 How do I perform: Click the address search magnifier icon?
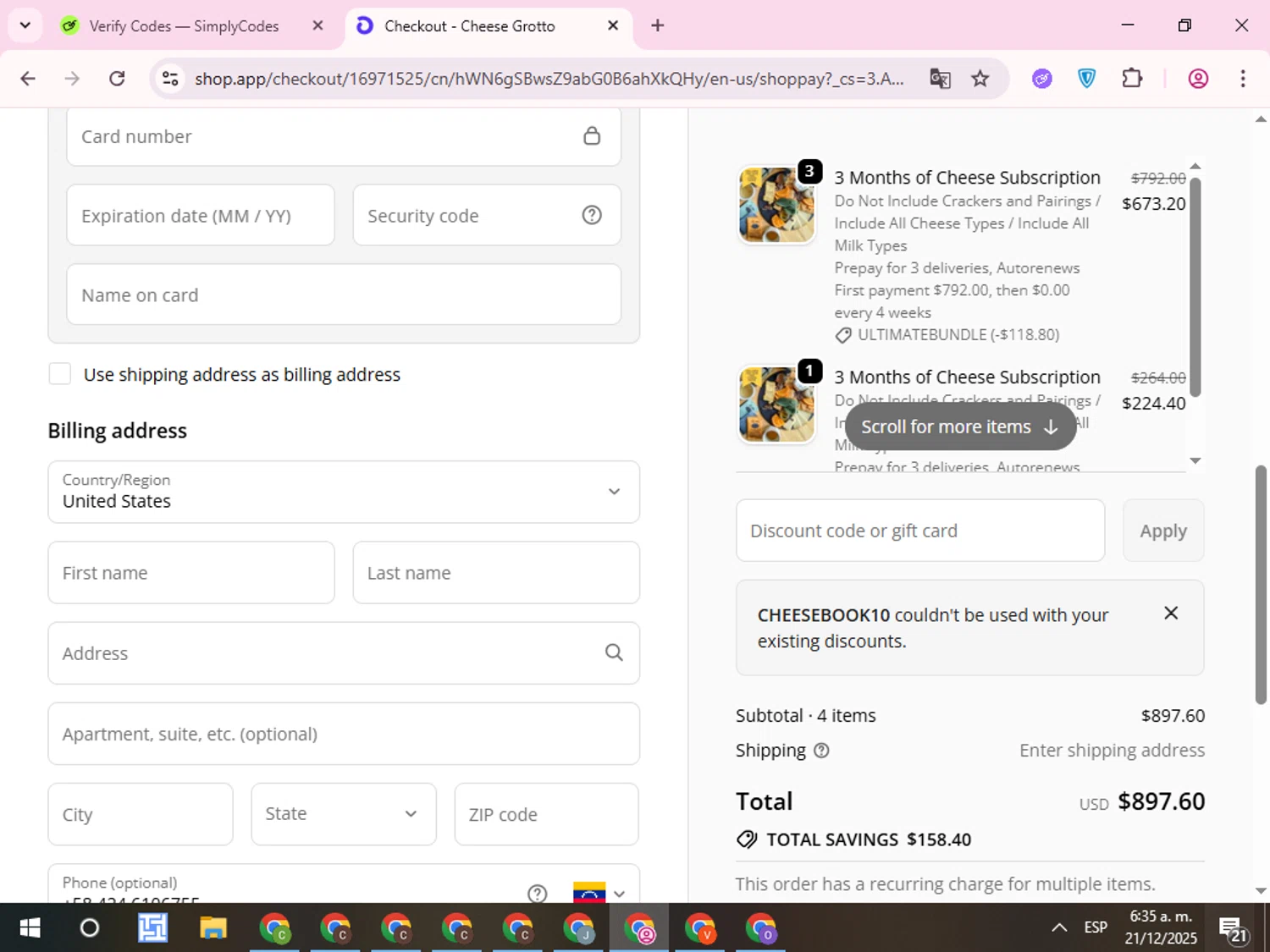pos(614,652)
